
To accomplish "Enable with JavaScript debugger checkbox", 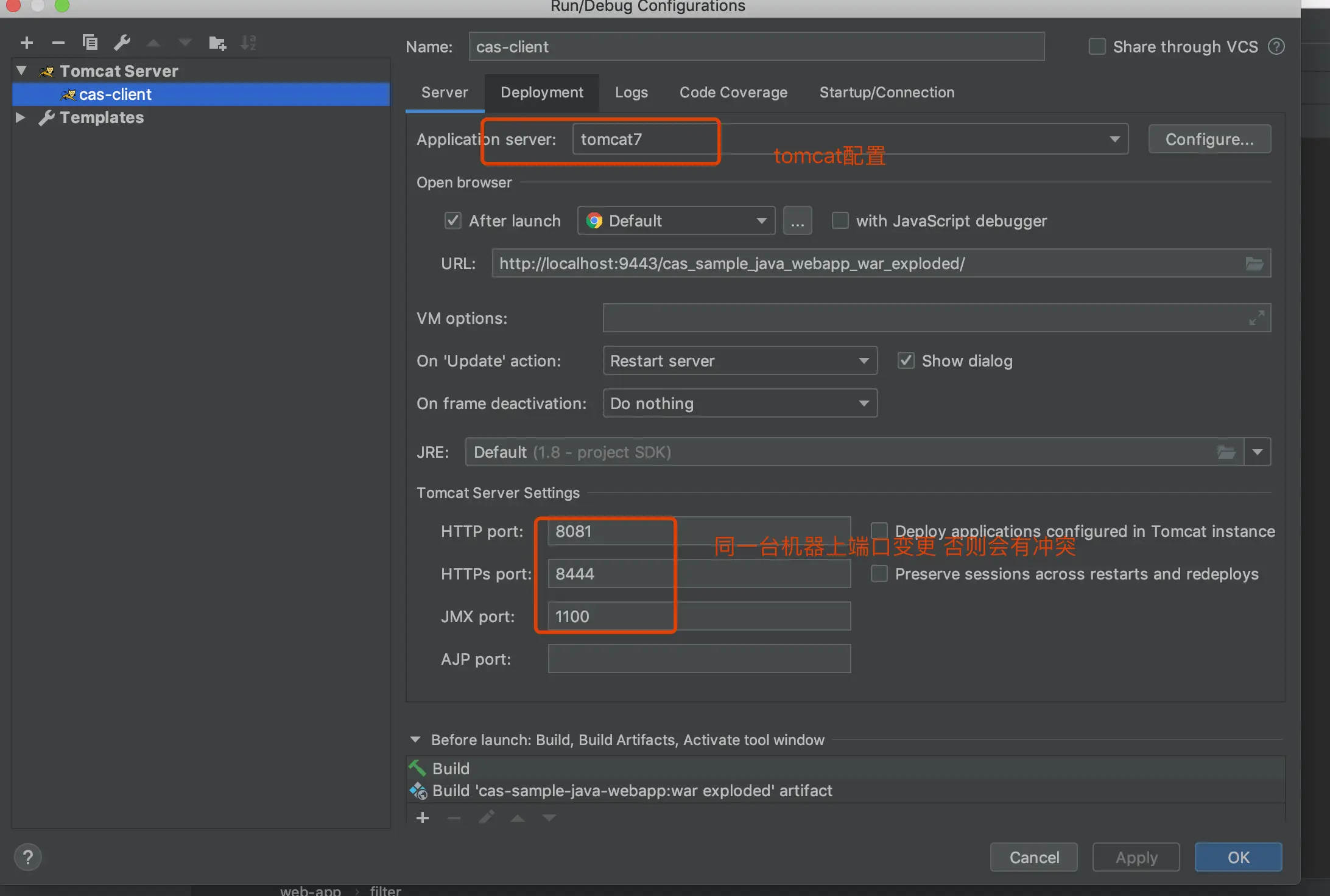I will point(840,220).
